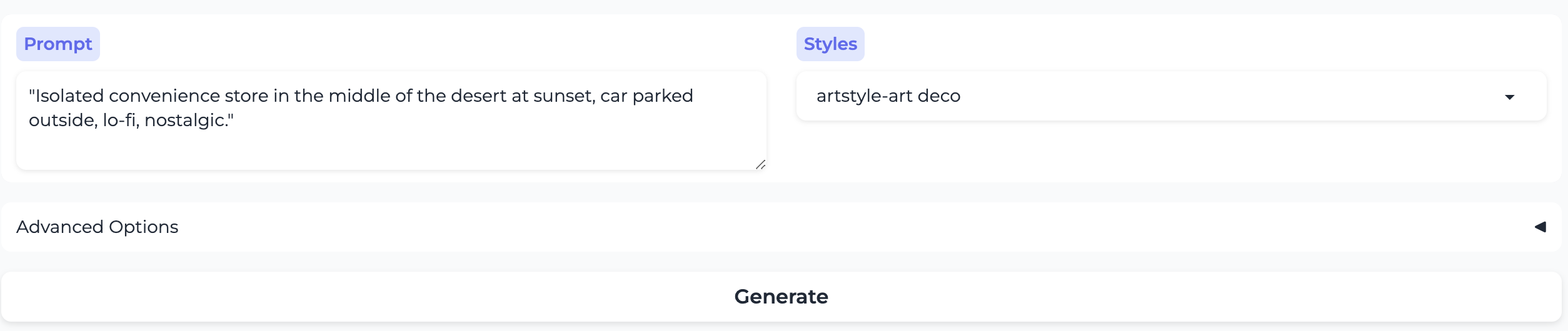The width and height of the screenshot is (1568, 331).
Task: Expand Advanced Options using triangle arrow
Action: pos(1540,227)
